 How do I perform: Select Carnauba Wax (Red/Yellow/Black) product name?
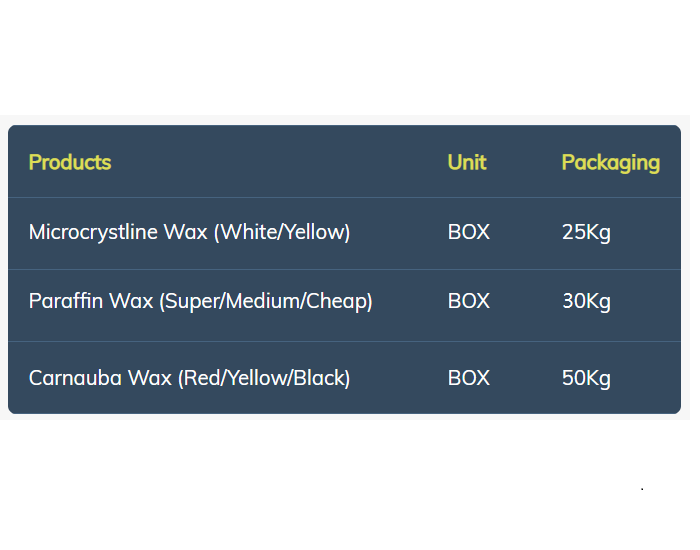click(x=189, y=379)
